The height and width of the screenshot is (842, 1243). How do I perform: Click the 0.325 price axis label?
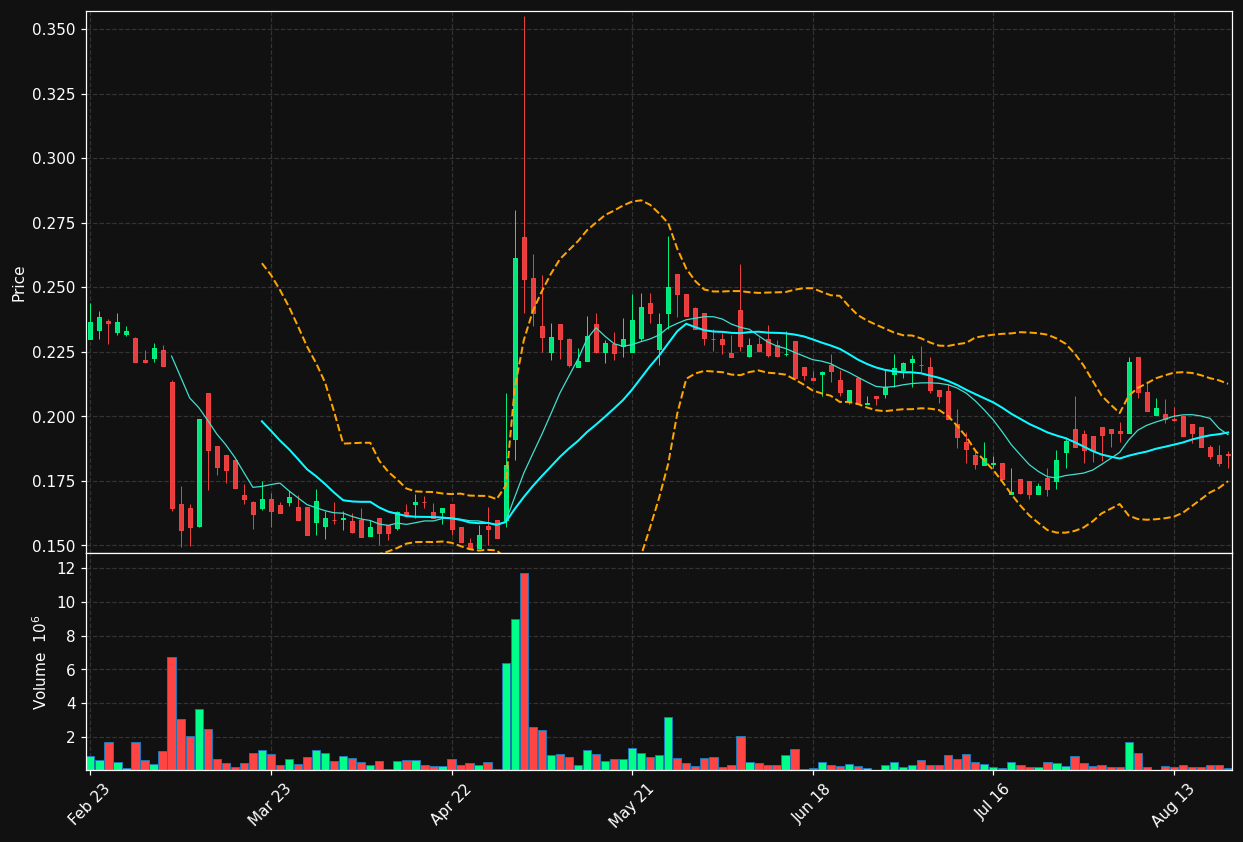(x=53, y=94)
